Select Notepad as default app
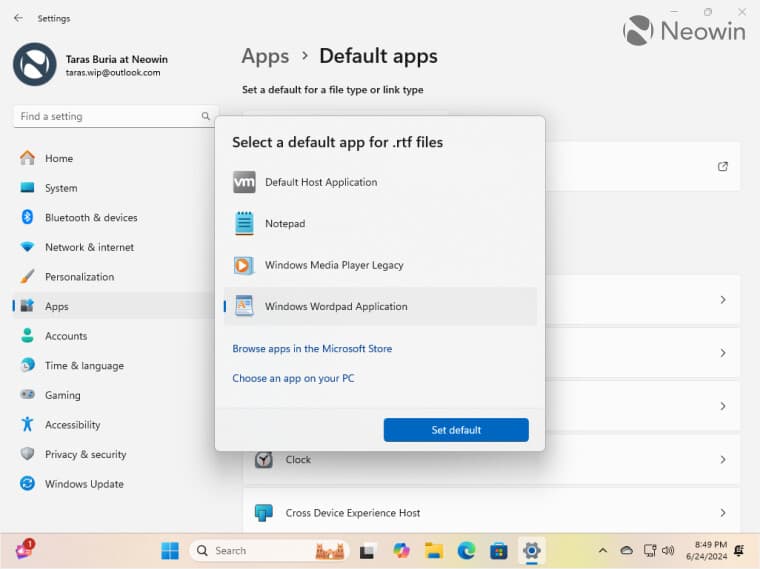The height and width of the screenshot is (569, 760). coord(380,223)
